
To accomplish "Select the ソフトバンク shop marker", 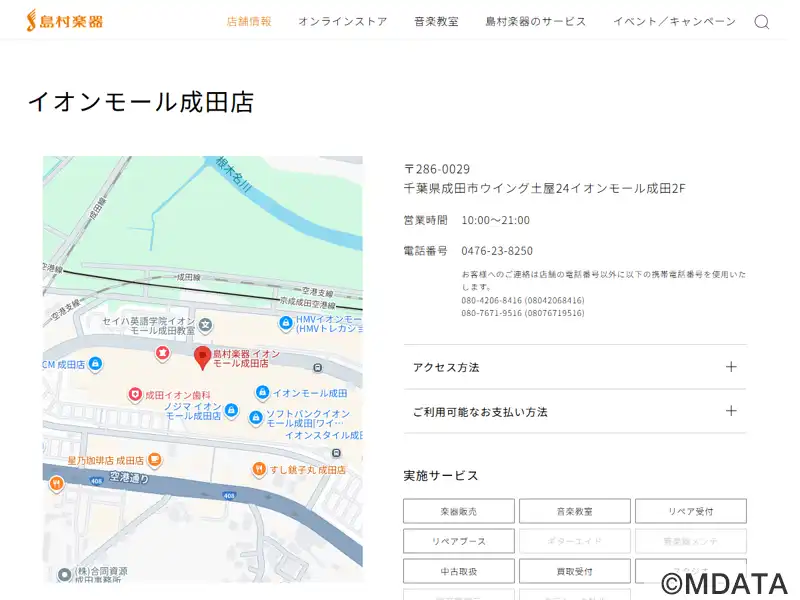I will tap(255, 417).
